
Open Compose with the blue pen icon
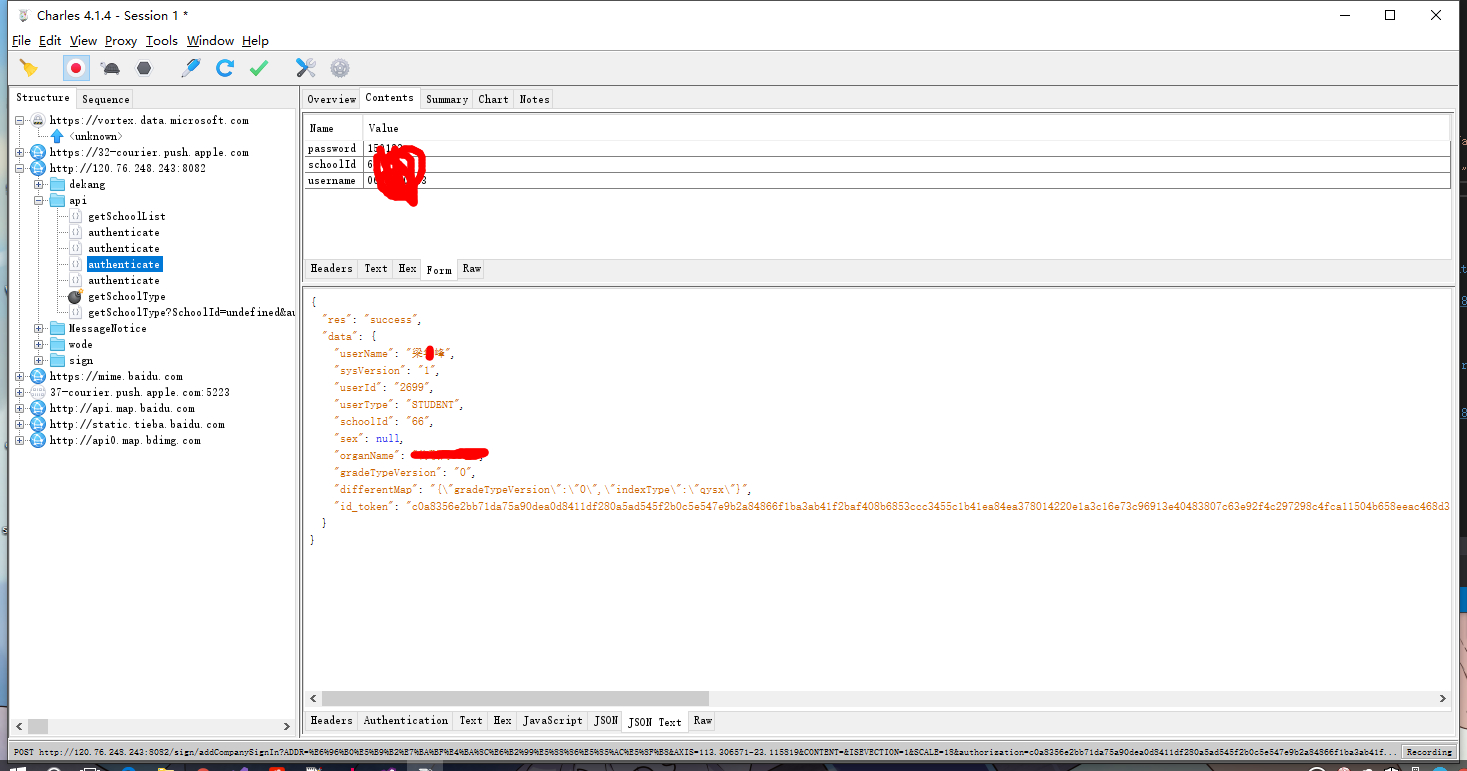pyautogui.click(x=191, y=68)
